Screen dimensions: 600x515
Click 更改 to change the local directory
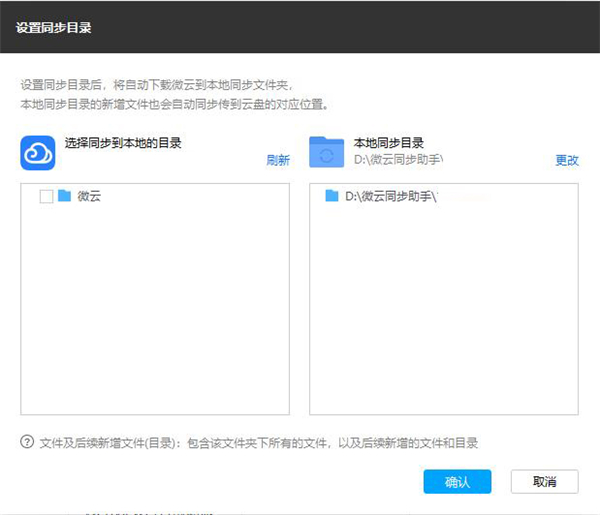pyautogui.click(x=567, y=160)
